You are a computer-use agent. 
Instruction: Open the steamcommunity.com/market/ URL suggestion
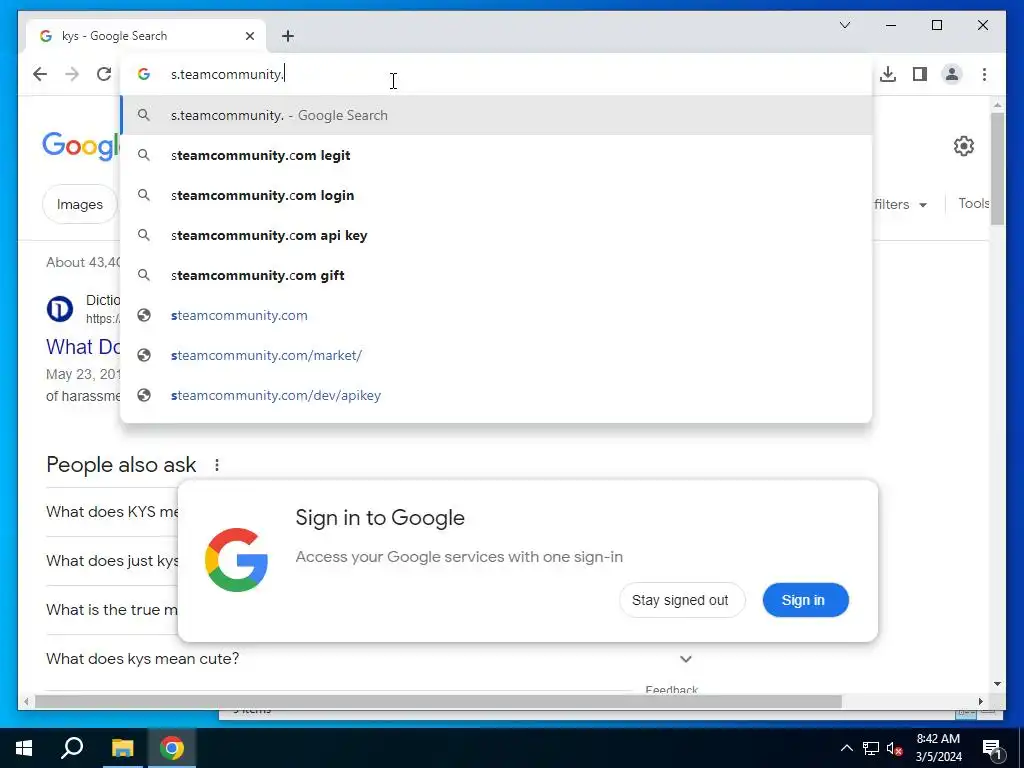[x=496, y=355]
